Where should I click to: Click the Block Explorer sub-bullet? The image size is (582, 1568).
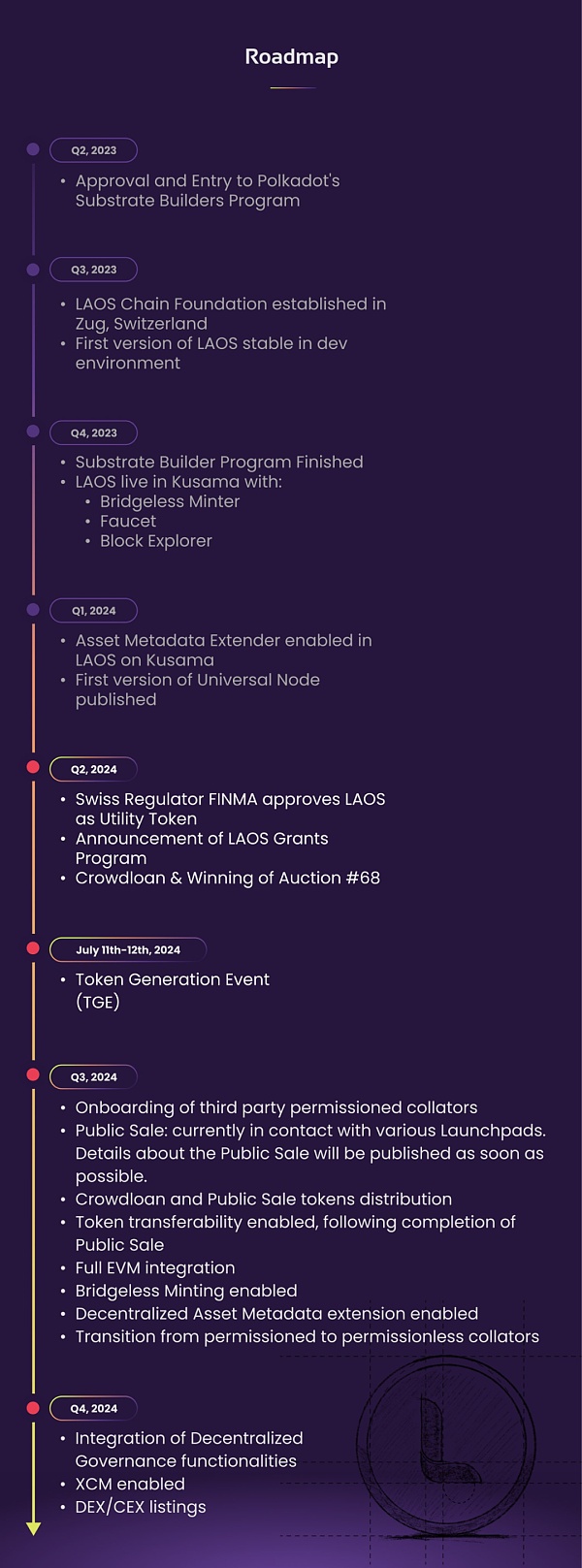coord(155,541)
